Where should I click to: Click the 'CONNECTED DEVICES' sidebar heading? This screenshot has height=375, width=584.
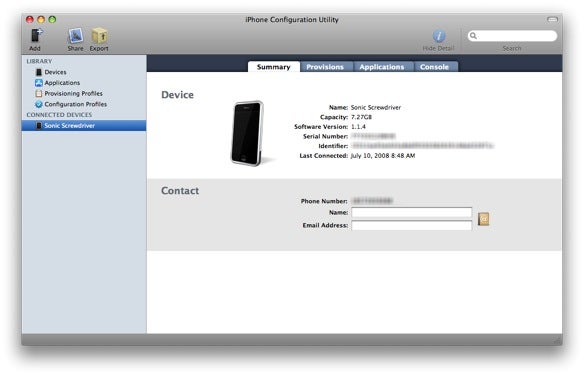click(x=59, y=115)
